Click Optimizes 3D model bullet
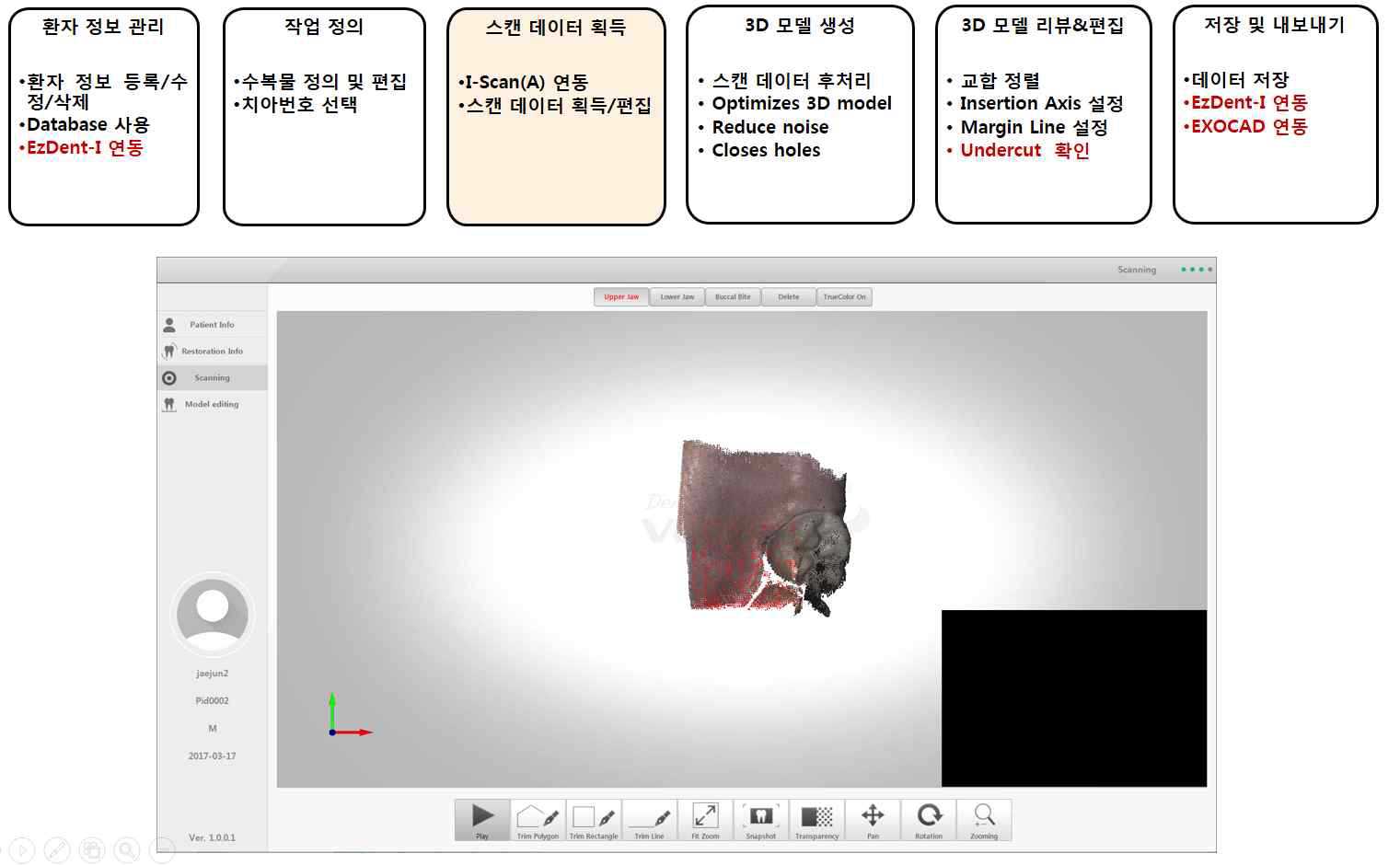Viewport: 1400px width, 865px height. click(802, 103)
